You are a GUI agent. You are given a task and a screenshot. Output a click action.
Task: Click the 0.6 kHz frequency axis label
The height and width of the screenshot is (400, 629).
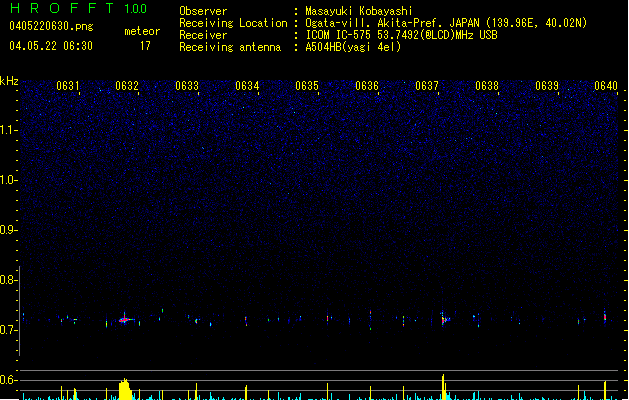[x=9, y=380]
